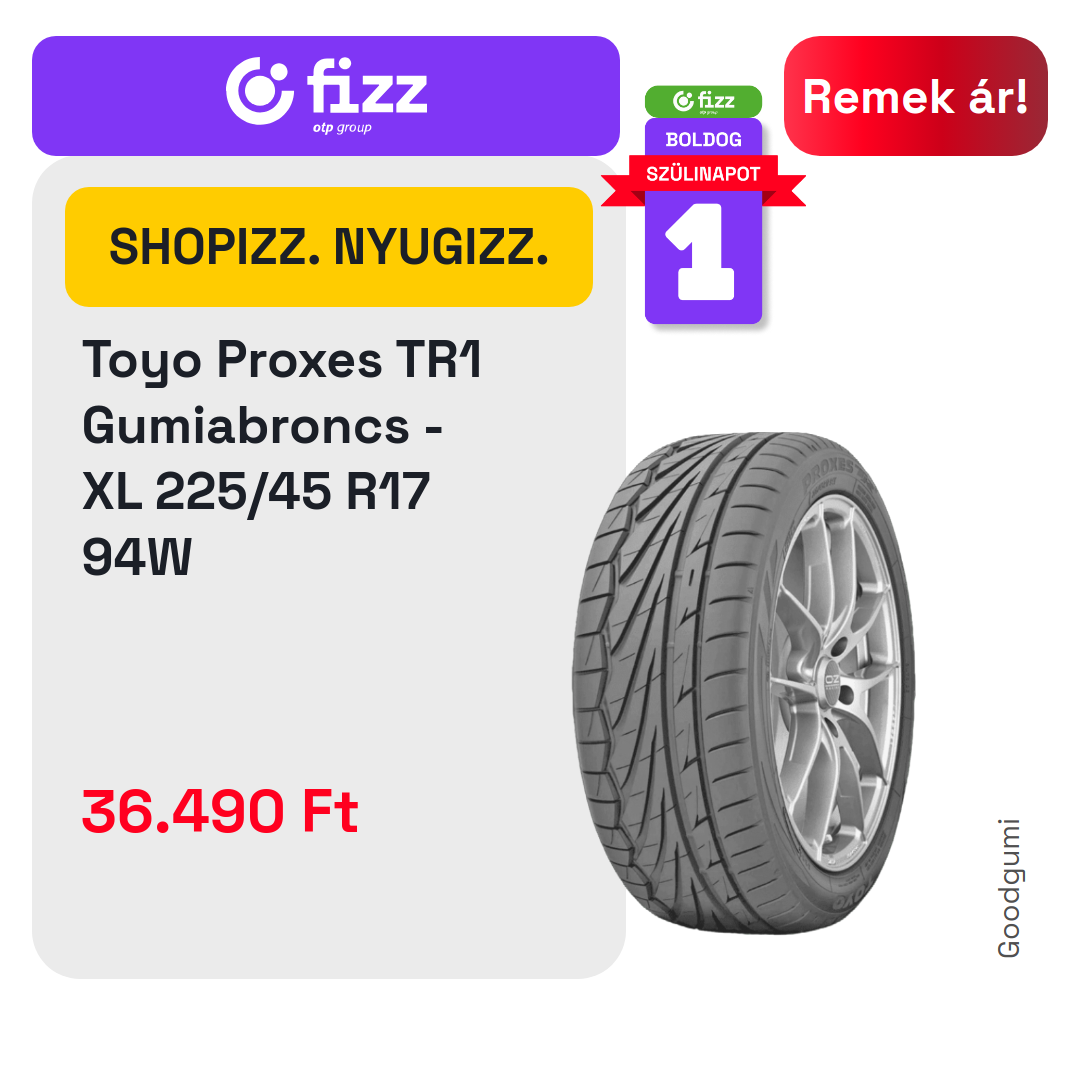Open the Toyo Proxes TR1 product title
Screen dimensions: 1080x1080
281,360
